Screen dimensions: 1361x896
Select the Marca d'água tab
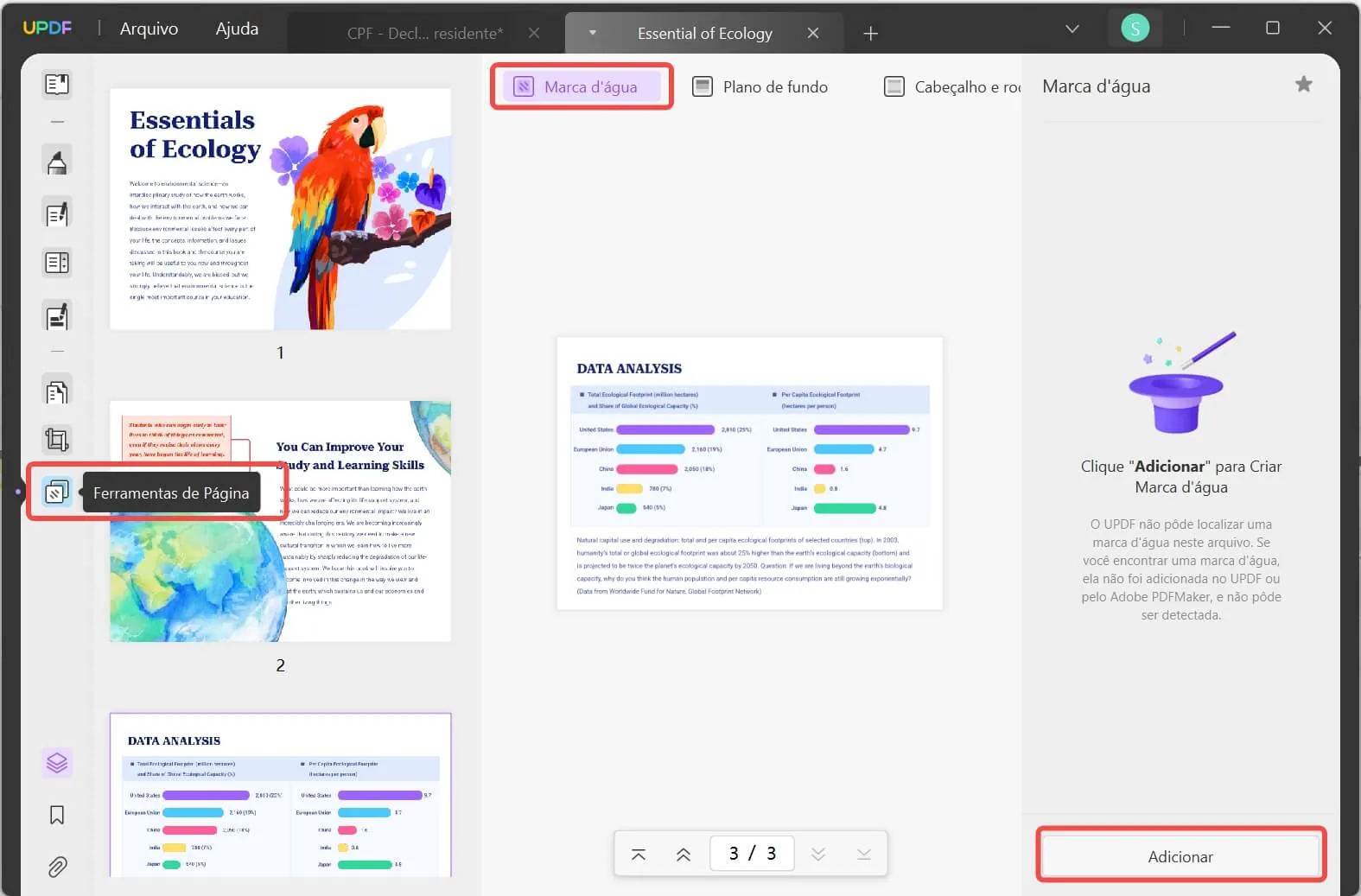[x=582, y=86]
